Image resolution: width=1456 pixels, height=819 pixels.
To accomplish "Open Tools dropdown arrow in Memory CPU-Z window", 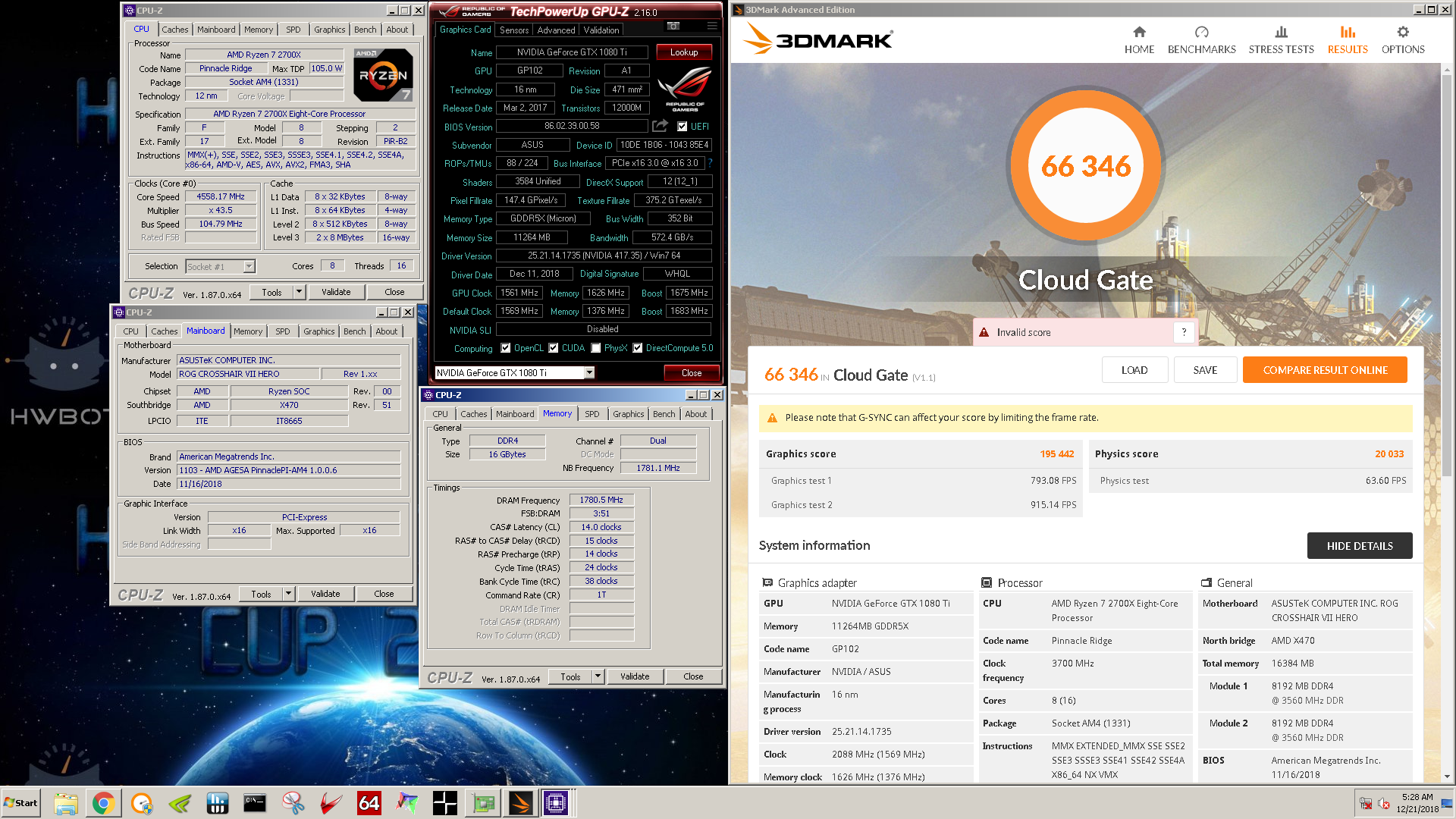I will click(598, 676).
